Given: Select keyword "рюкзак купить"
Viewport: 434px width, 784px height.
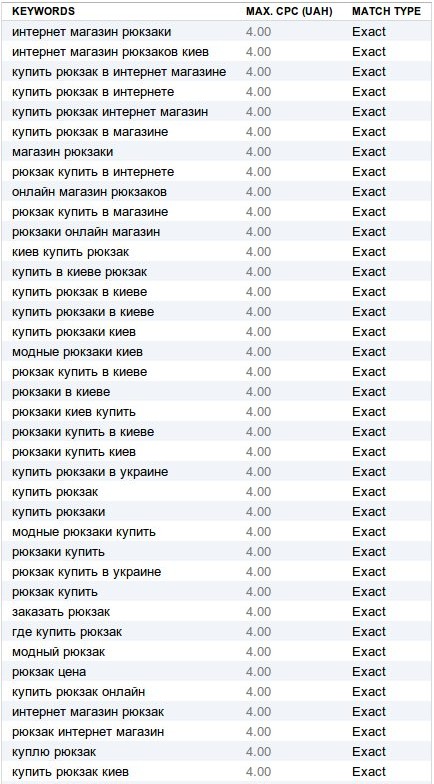Looking at the screenshot, I should coord(55,592).
